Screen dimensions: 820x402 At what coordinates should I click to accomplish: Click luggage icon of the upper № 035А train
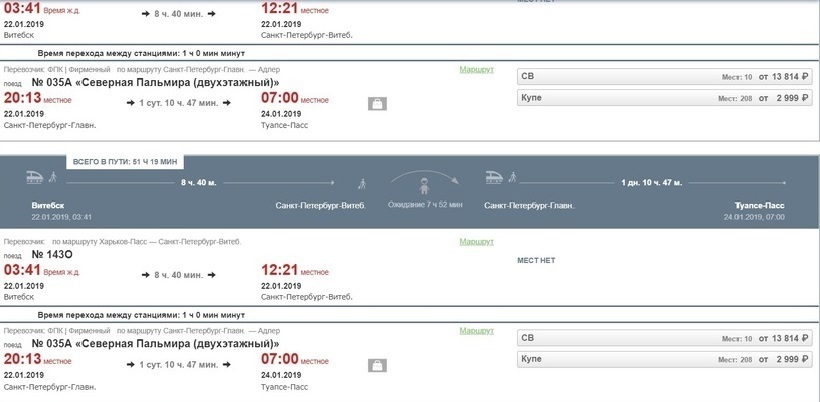click(x=377, y=104)
